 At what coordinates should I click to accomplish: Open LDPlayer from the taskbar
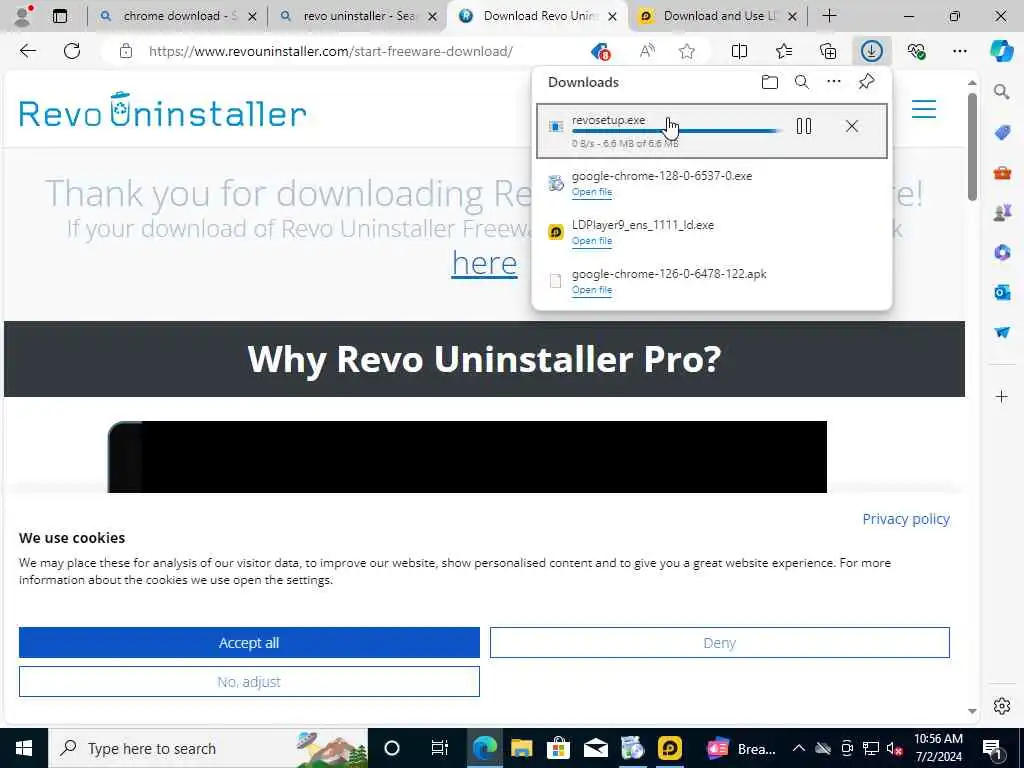669,748
